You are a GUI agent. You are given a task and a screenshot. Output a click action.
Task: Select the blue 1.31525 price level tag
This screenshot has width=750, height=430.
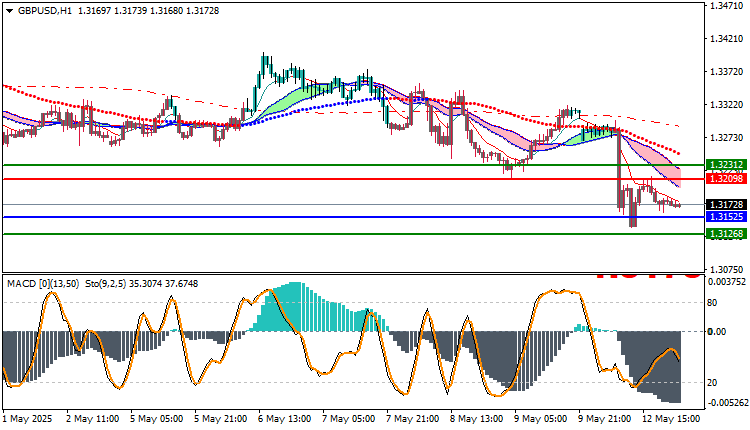(726, 217)
